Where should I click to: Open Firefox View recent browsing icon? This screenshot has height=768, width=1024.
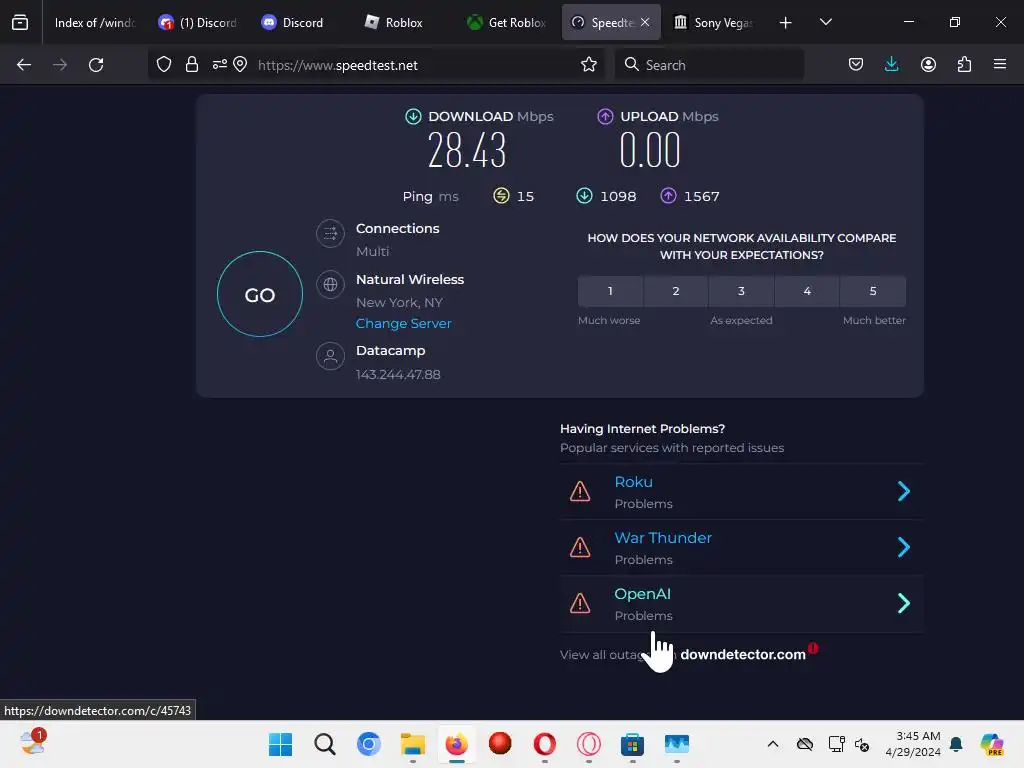click(20, 23)
